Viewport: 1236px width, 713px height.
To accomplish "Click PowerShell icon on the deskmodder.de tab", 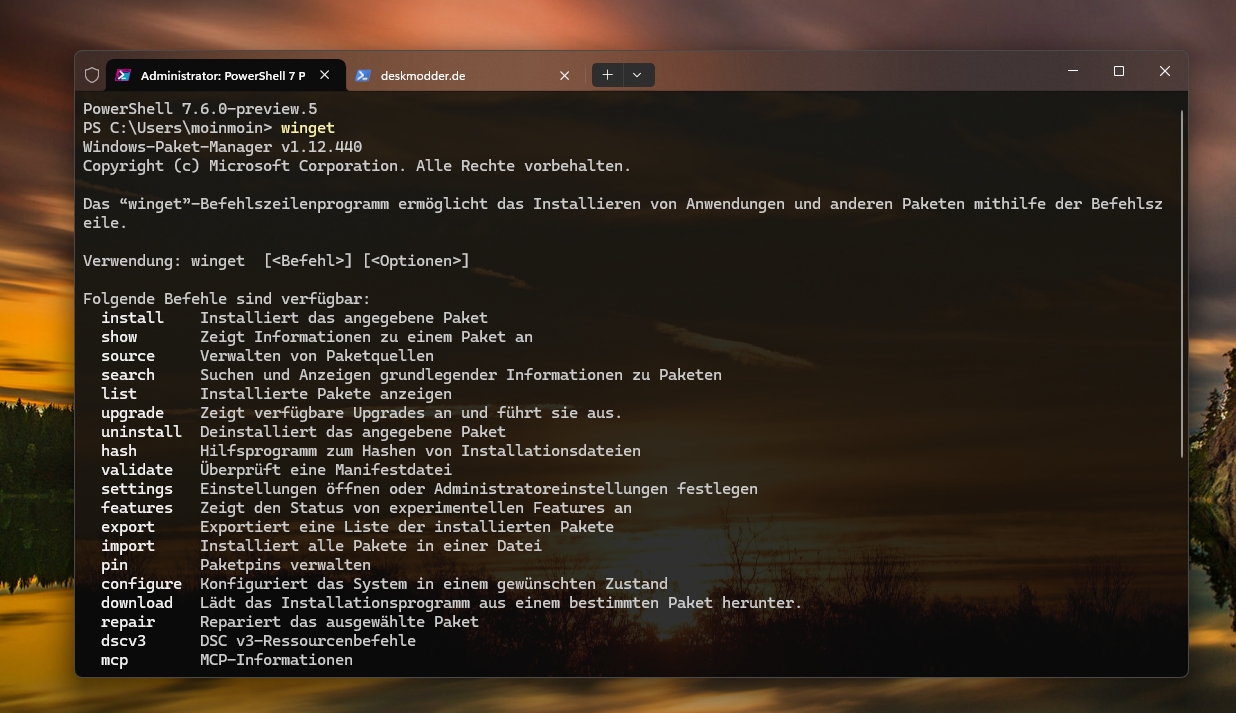I will (x=363, y=75).
